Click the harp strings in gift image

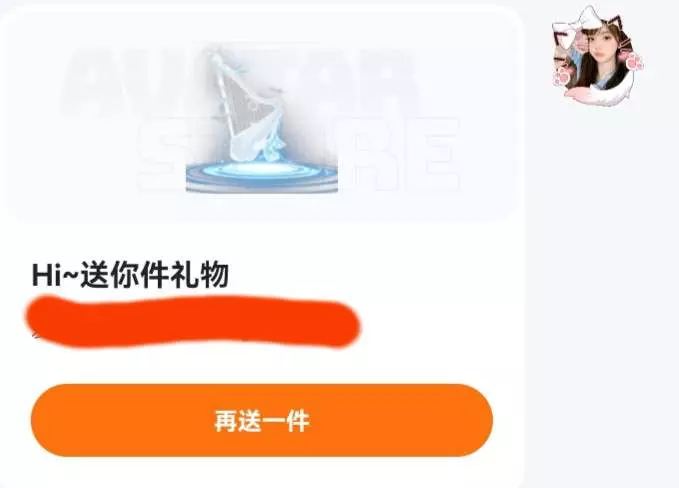(247, 108)
